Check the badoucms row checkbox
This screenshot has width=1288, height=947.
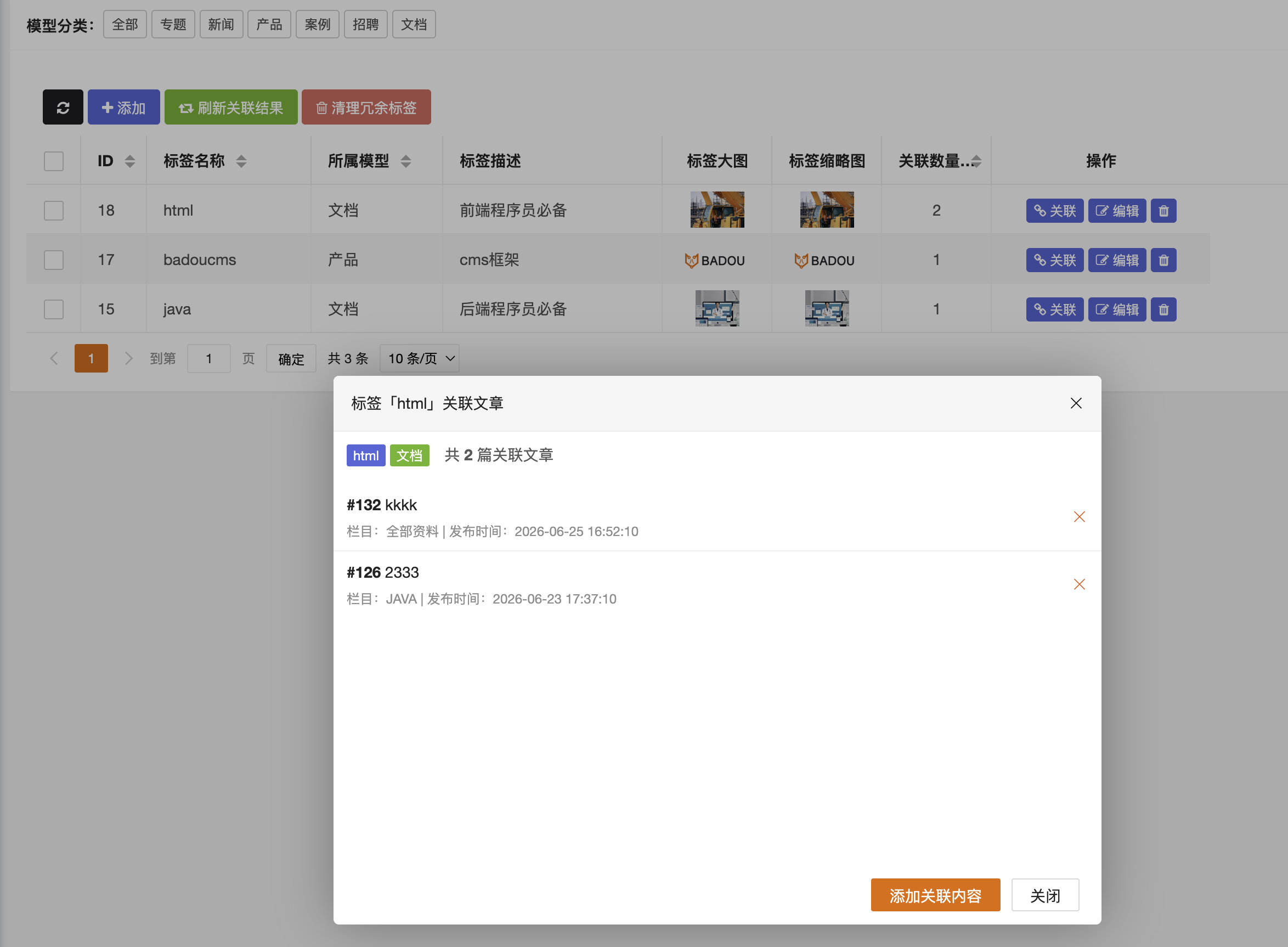[54, 260]
